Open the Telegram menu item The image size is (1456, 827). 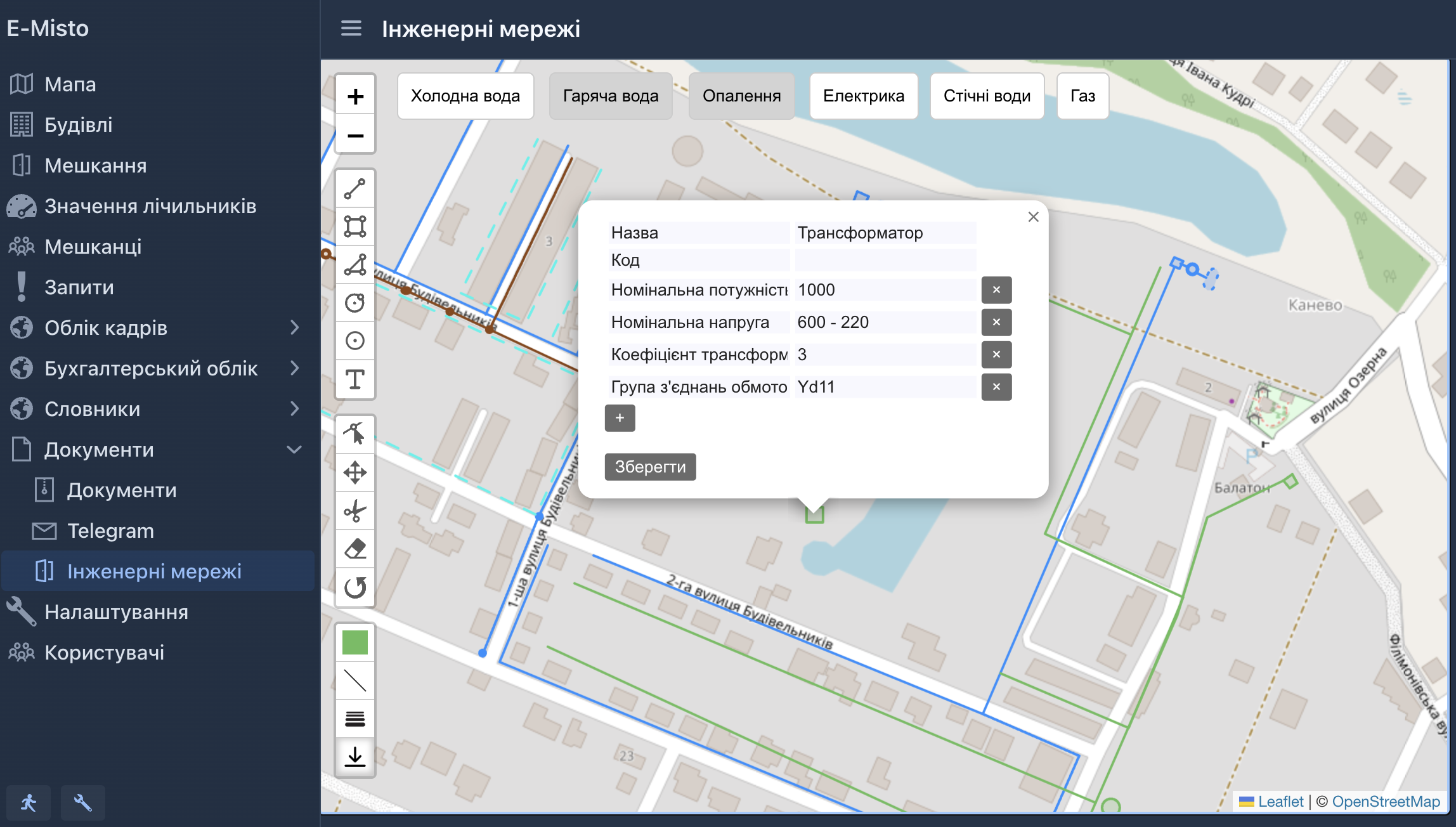click(110, 531)
